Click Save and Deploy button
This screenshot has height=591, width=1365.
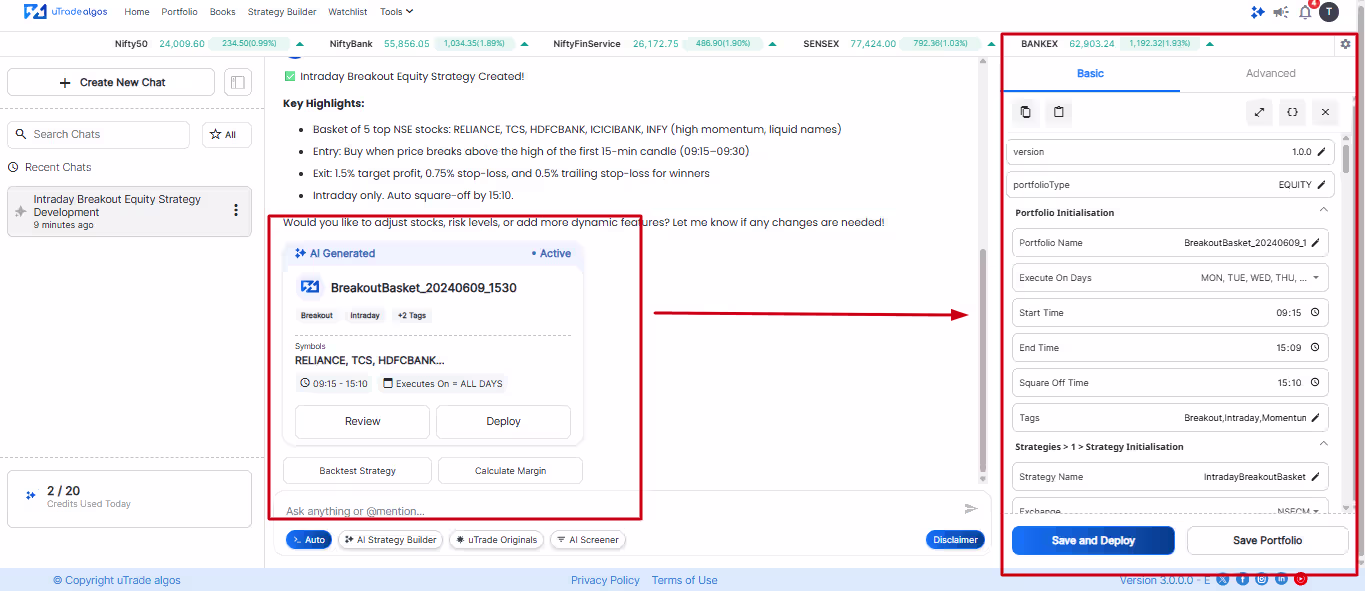tap(1093, 540)
